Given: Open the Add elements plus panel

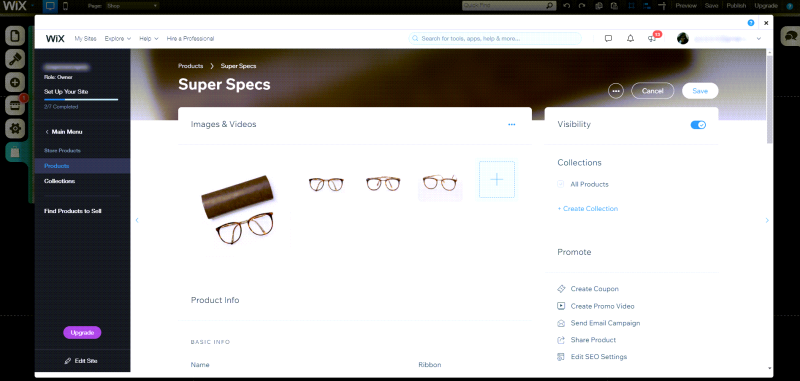Looking at the screenshot, I should click(15, 82).
